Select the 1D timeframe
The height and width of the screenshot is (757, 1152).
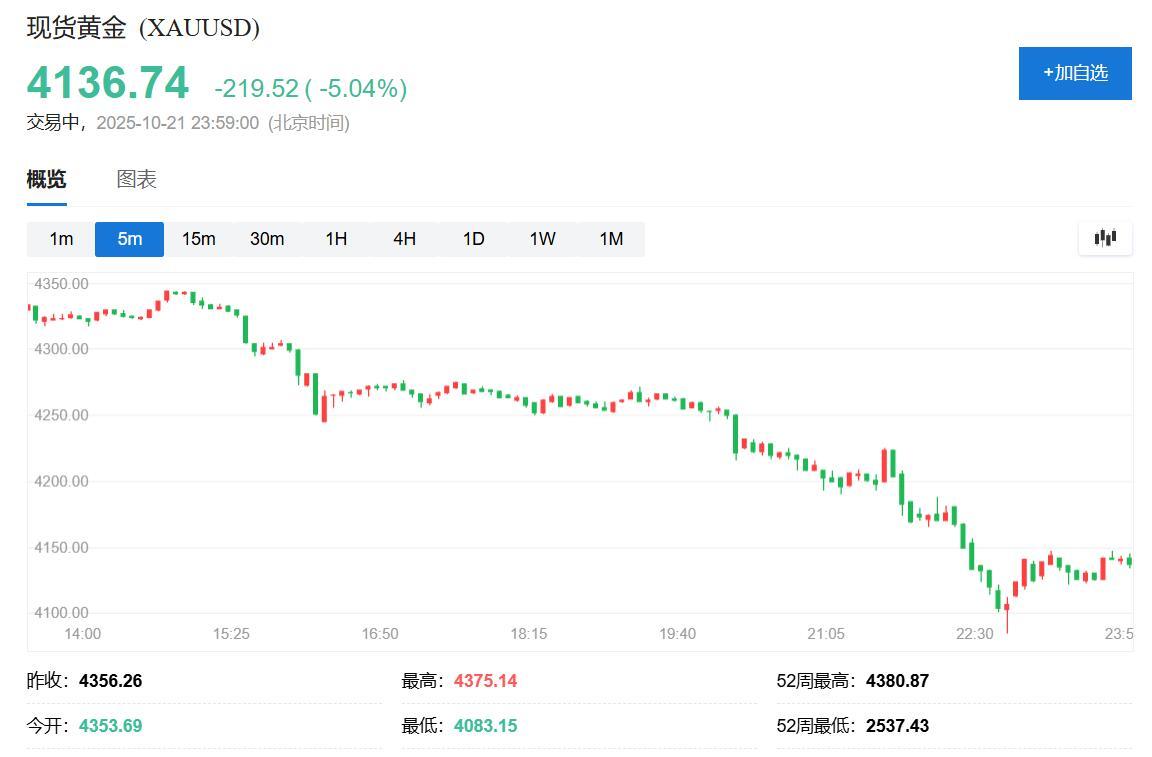click(x=472, y=239)
